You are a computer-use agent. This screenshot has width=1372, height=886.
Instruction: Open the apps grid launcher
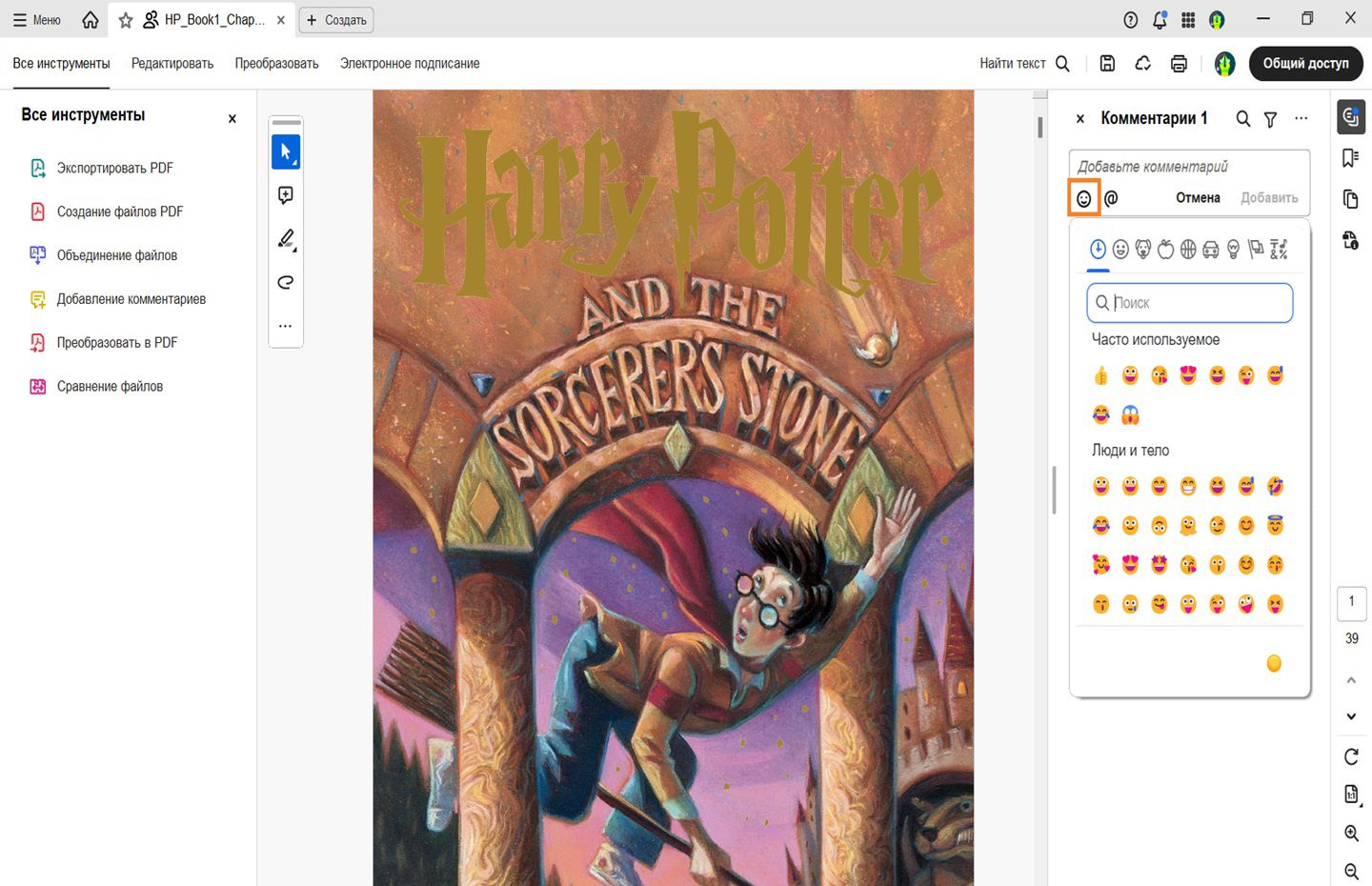(1188, 19)
